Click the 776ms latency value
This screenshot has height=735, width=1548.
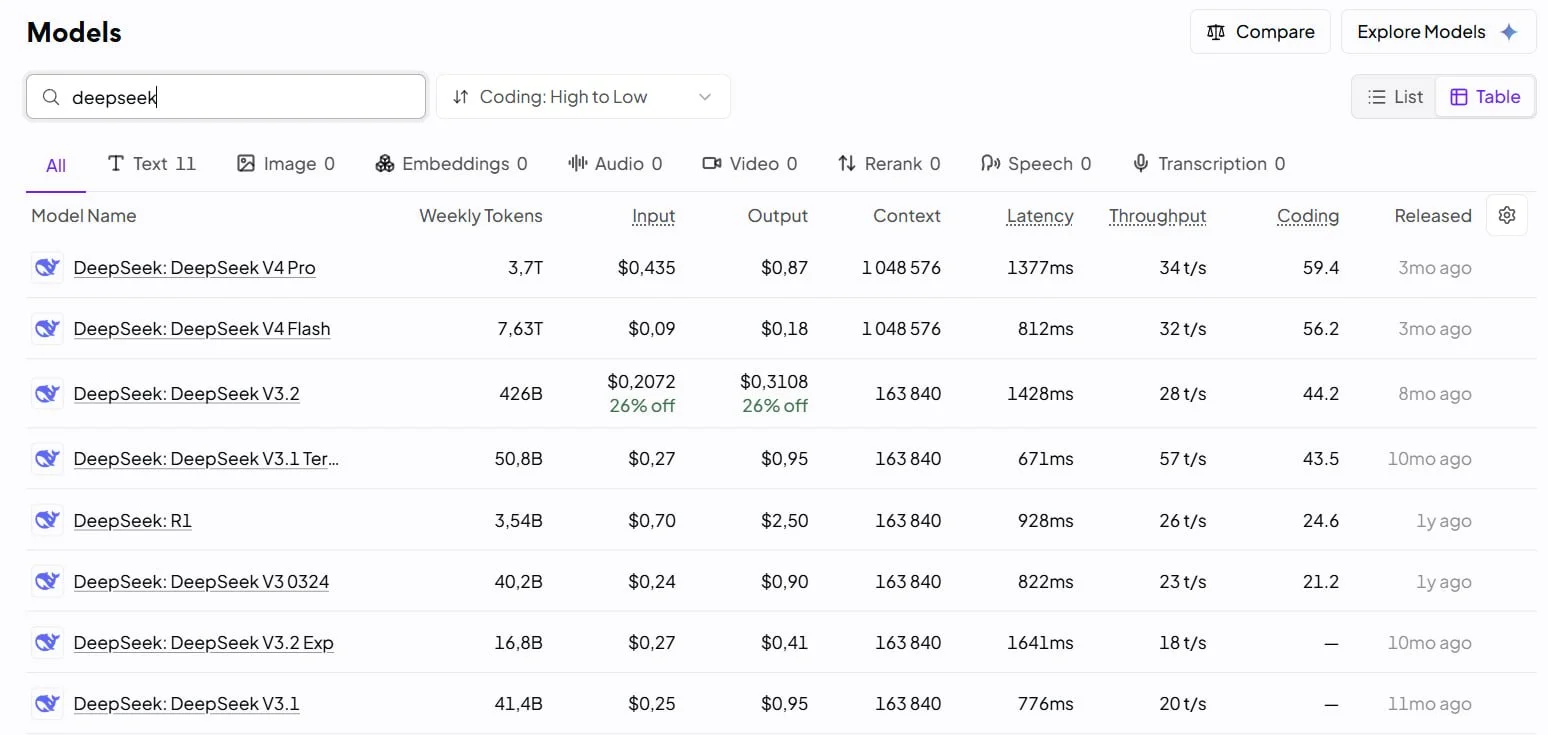[1045, 704]
